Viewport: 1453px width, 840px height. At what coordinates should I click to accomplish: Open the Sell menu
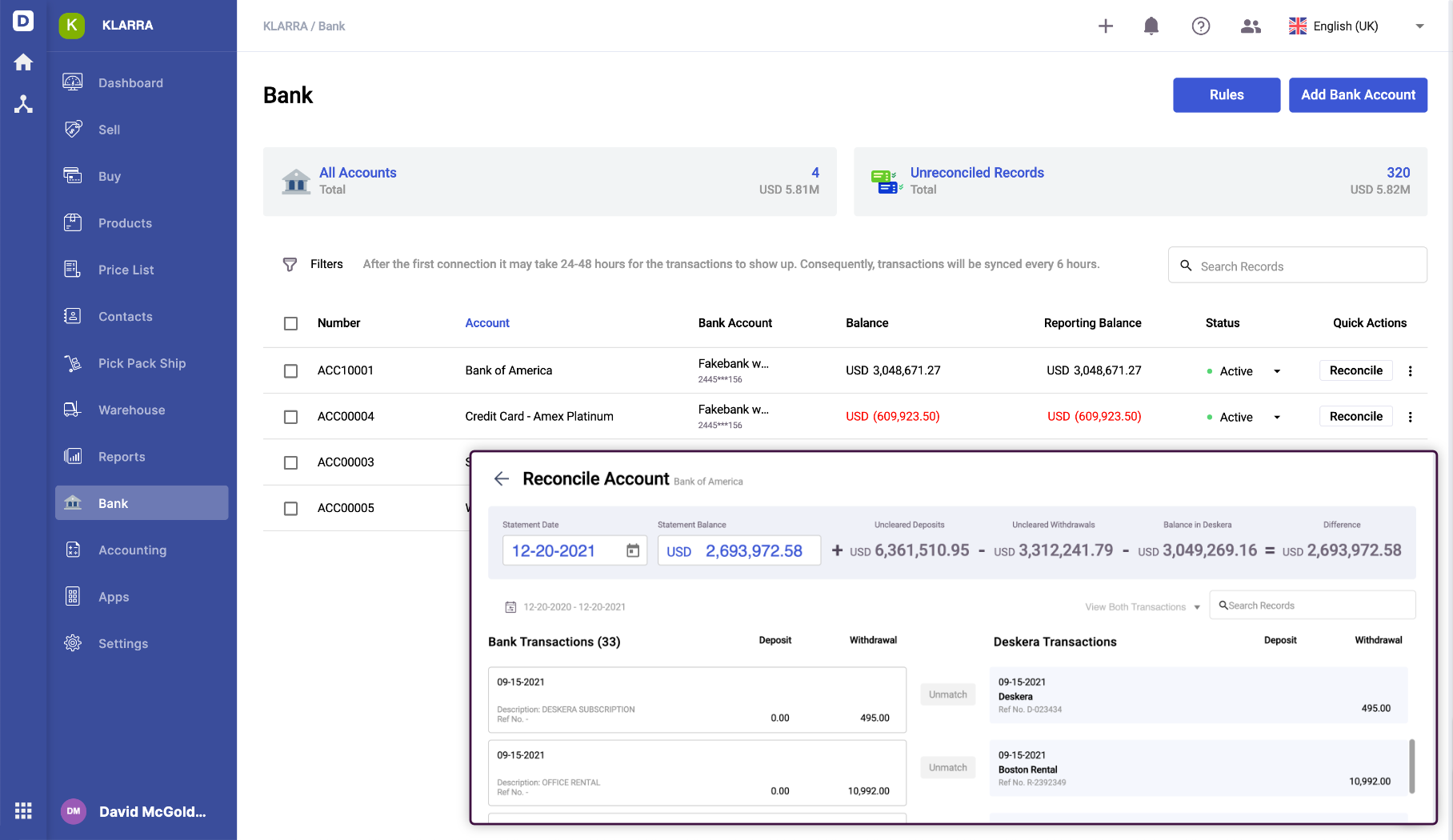click(x=142, y=130)
